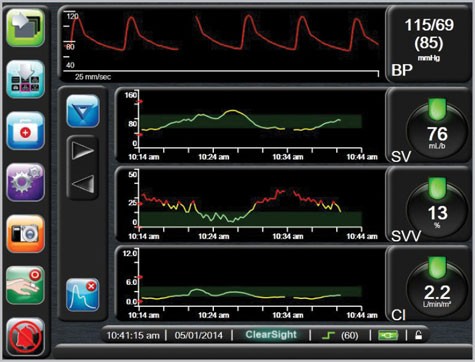The image size is (475, 362).
Task: Open the monitor screen selection icon
Action: click(x=25, y=28)
